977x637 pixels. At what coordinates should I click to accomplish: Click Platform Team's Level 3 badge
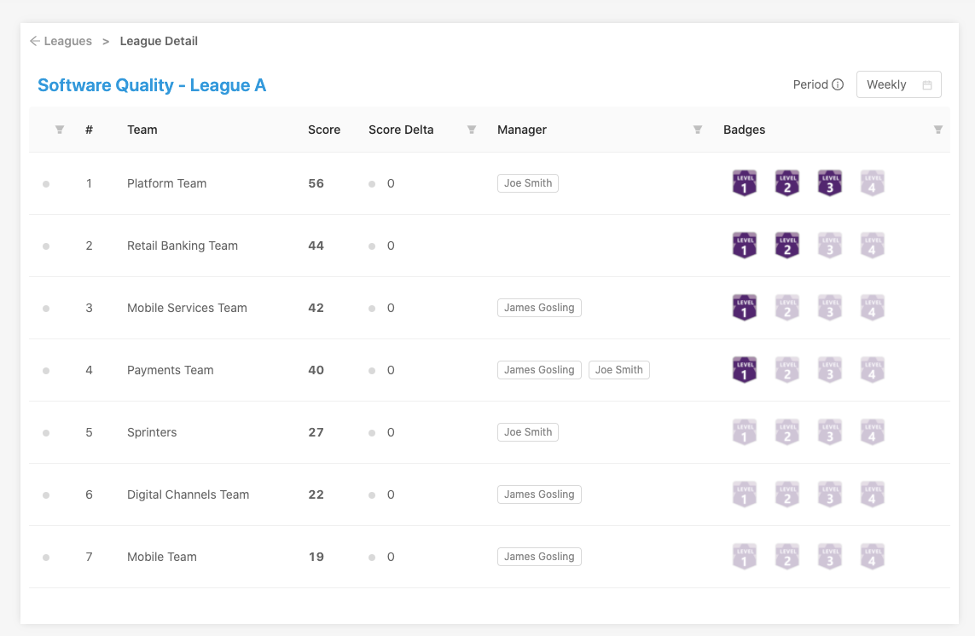829,183
